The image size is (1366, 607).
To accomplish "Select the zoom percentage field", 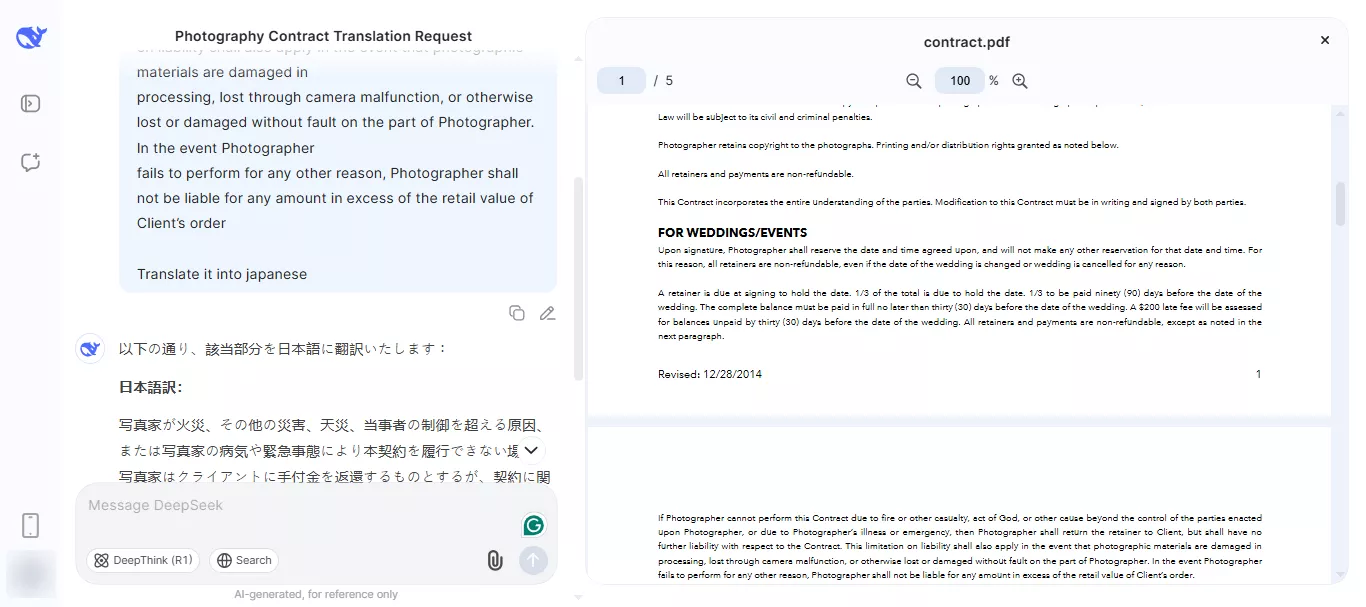I will coord(959,80).
